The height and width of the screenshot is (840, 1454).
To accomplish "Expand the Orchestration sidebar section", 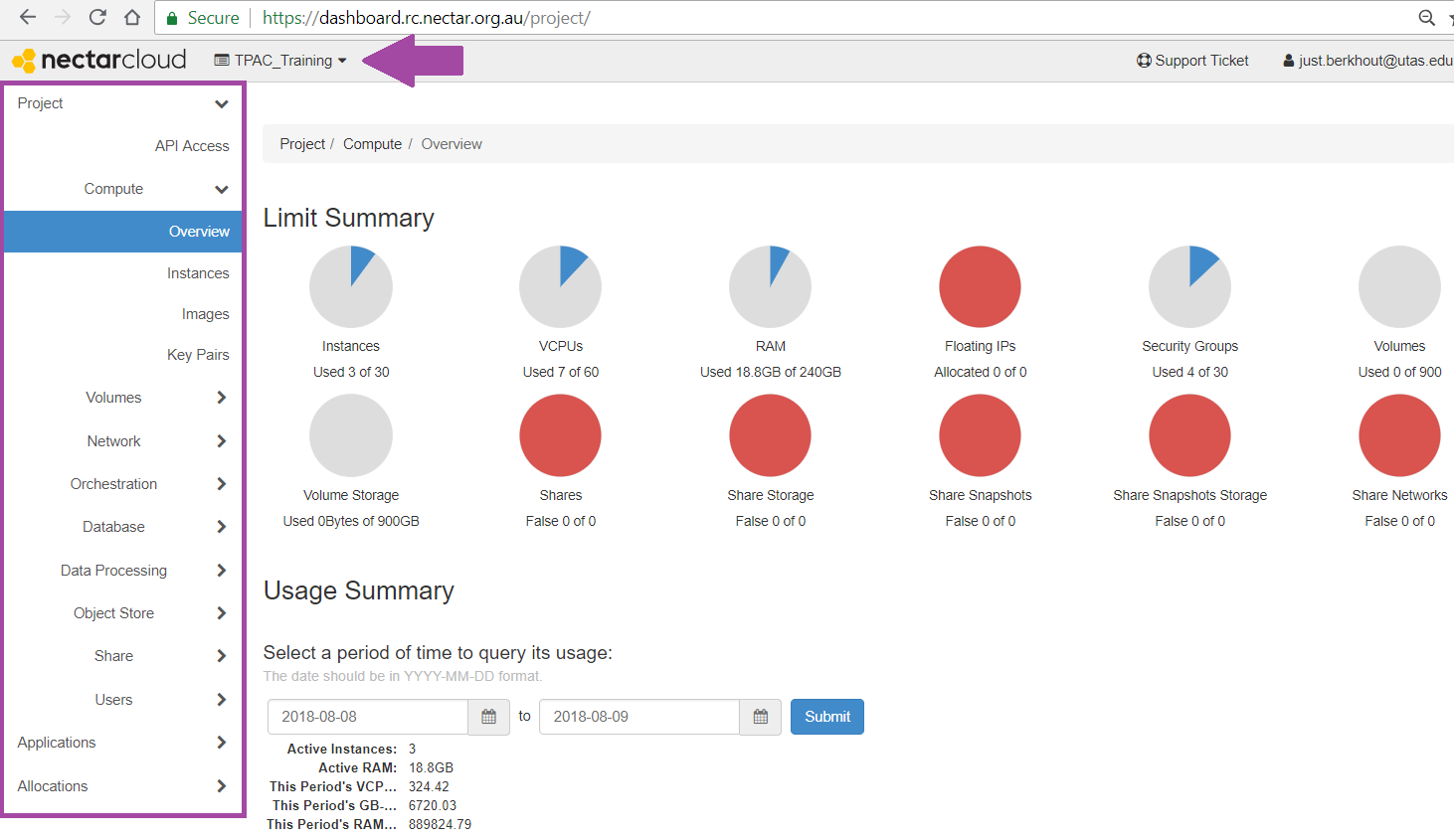I will click(113, 483).
